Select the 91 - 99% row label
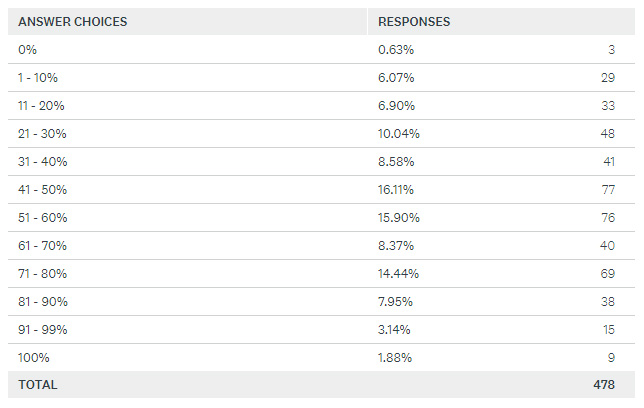Viewport: 644px width, 408px height. point(43,329)
